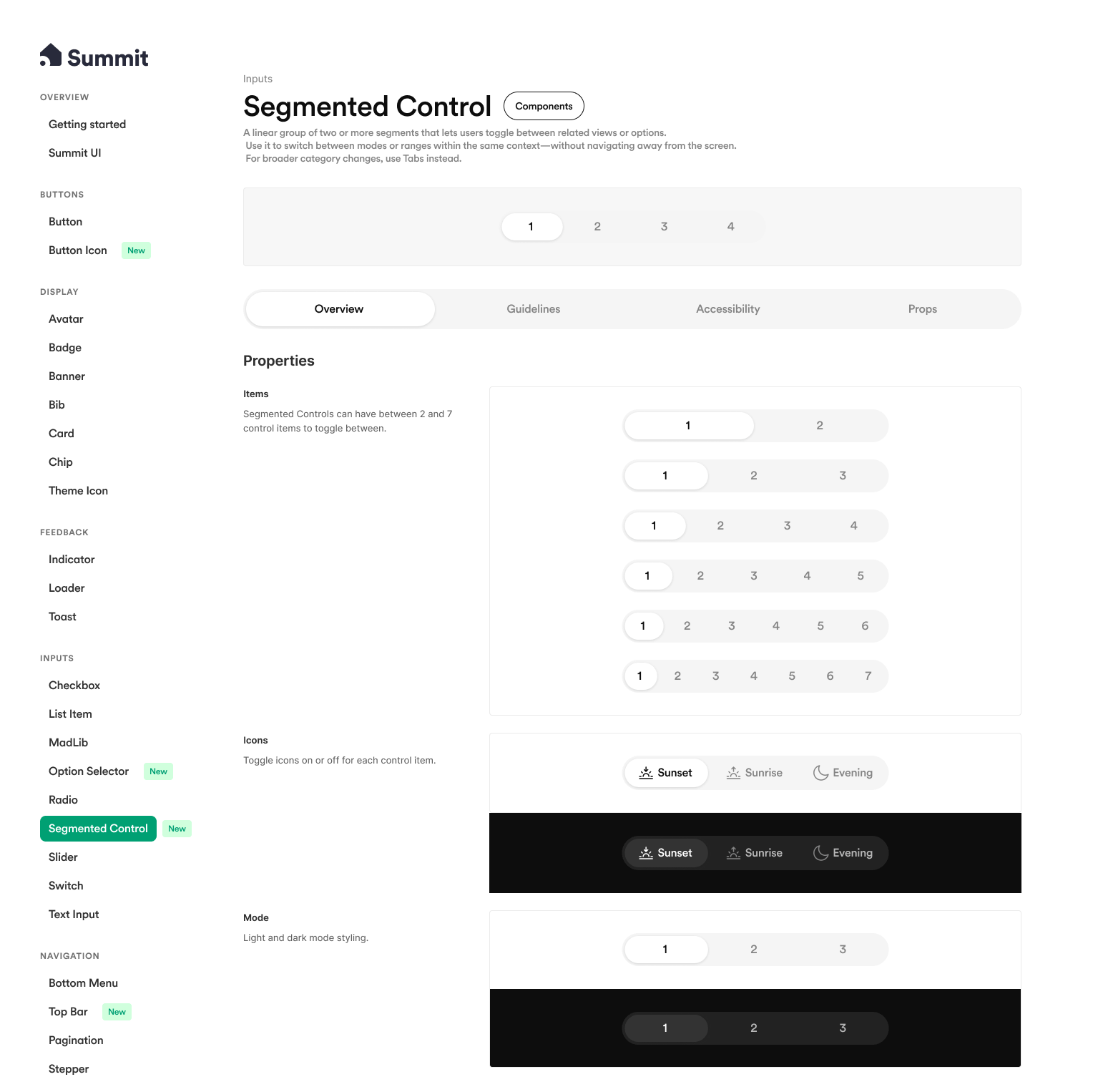The width and height of the screenshot is (1093, 1092).
Task: Click the New badge beside Button Icon
Action: click(x=136, y=250)
